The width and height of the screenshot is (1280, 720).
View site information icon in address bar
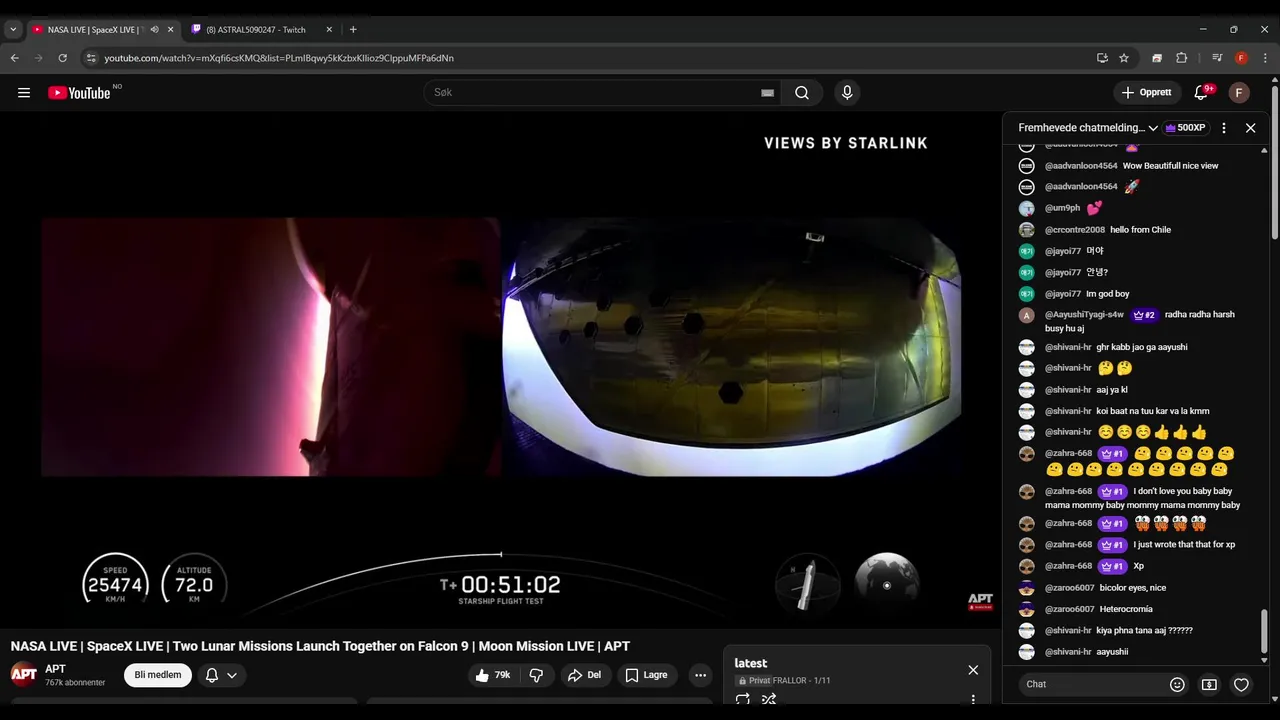click(91, 58)
